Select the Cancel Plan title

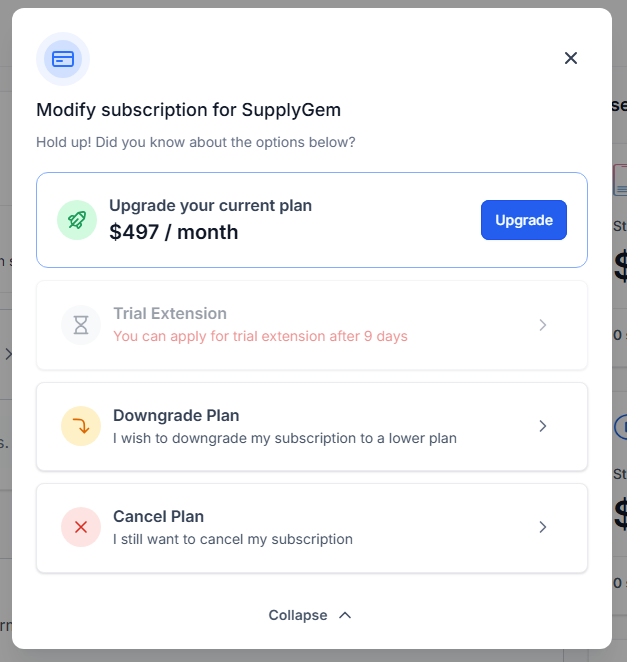(x=158, y=517)
